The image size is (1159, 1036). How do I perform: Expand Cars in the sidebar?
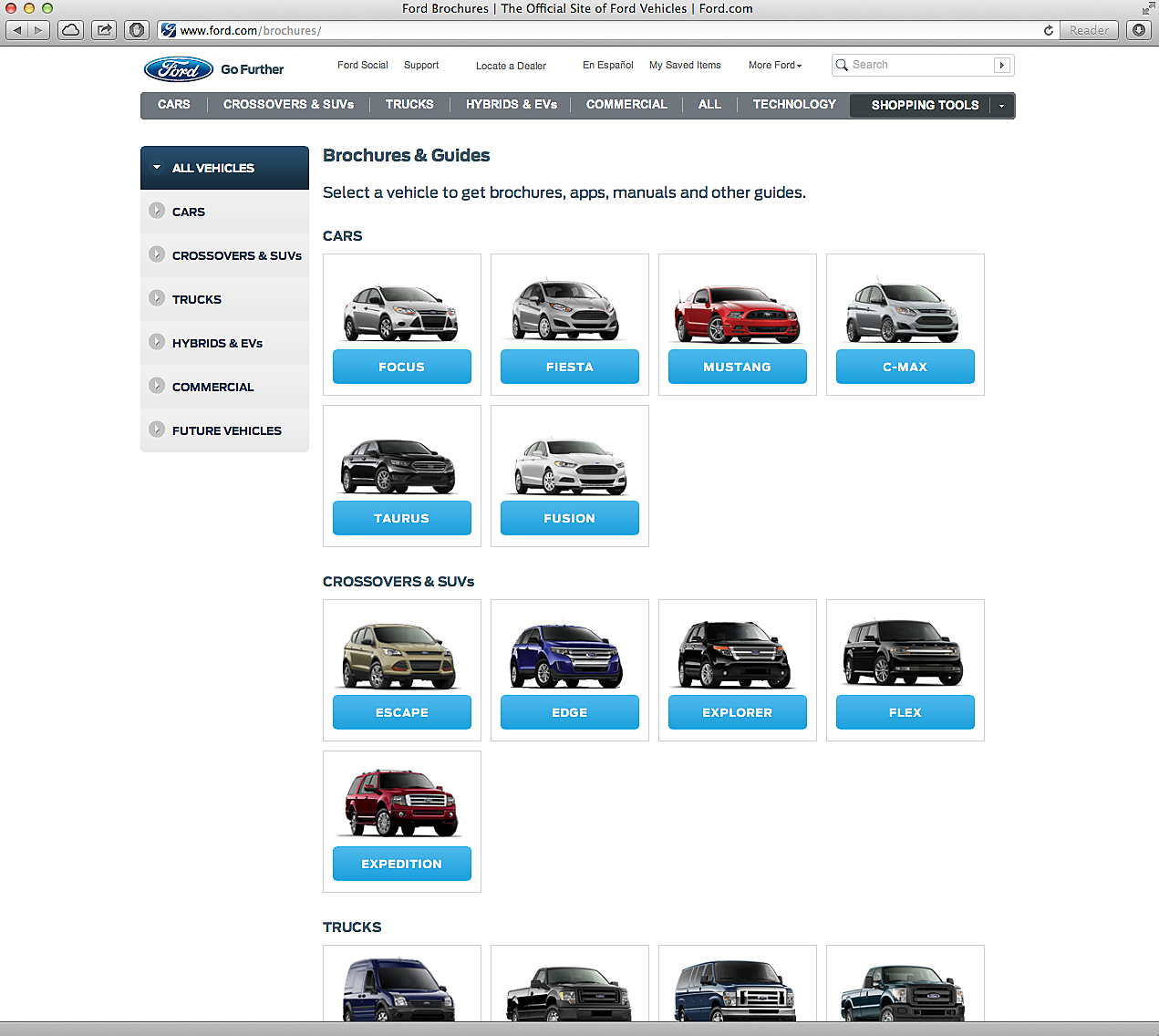[x=224, y=212]
